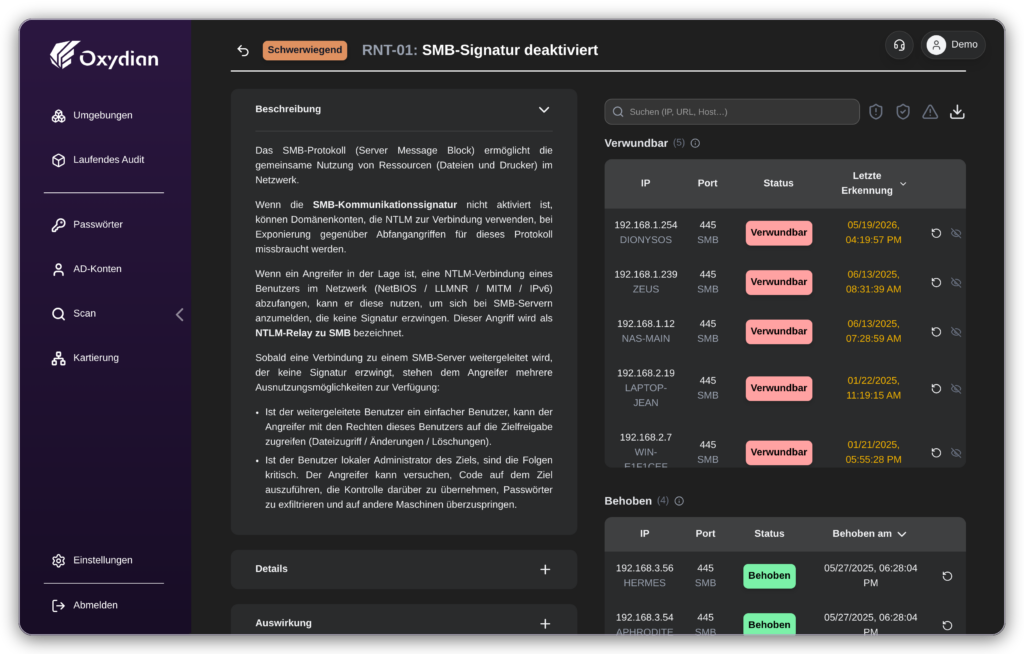This screenshot has width=1024, height=654.
Task: Select Scan in the sidebar
Action: 73,313
